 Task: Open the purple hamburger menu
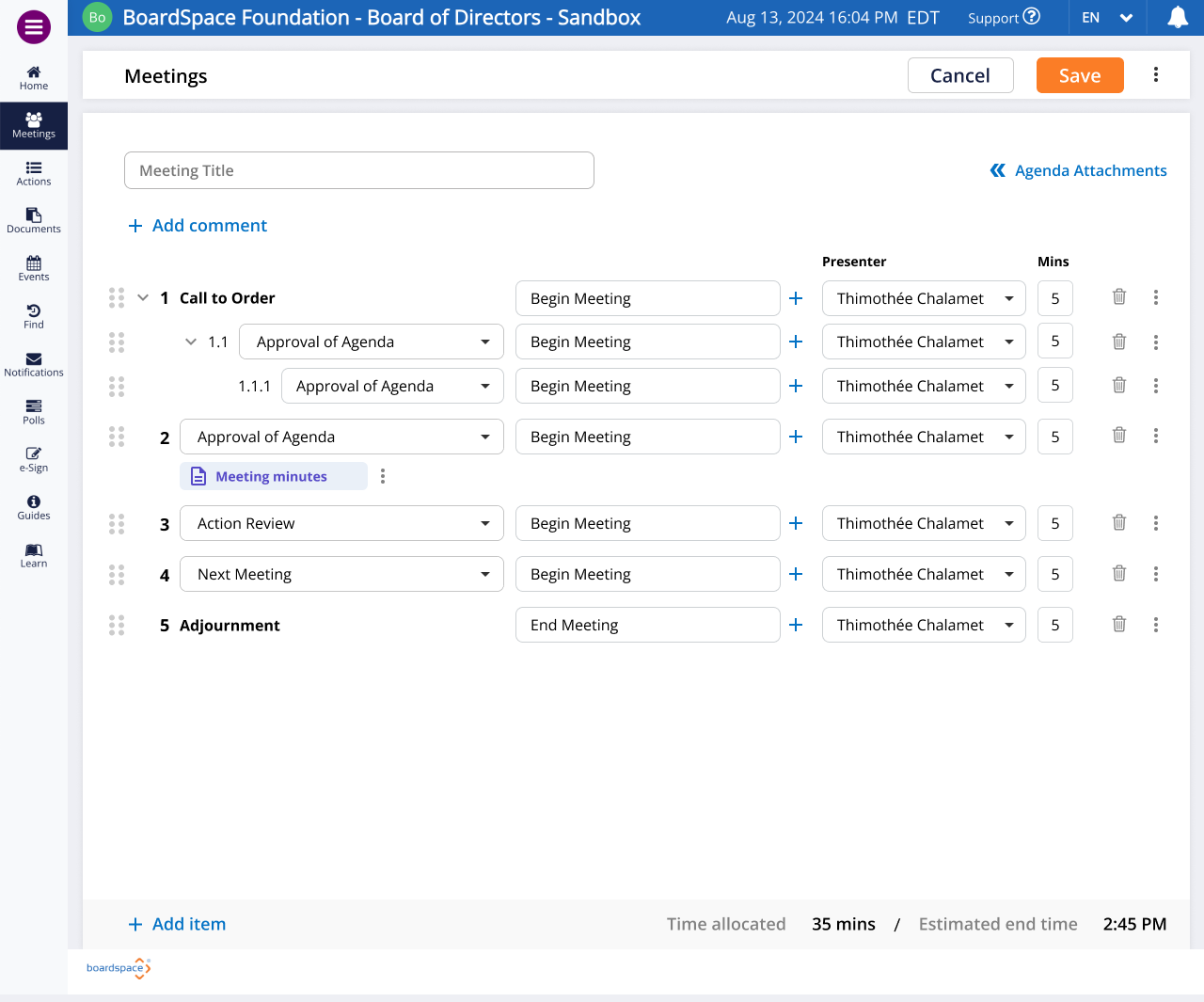pos(34,27)
